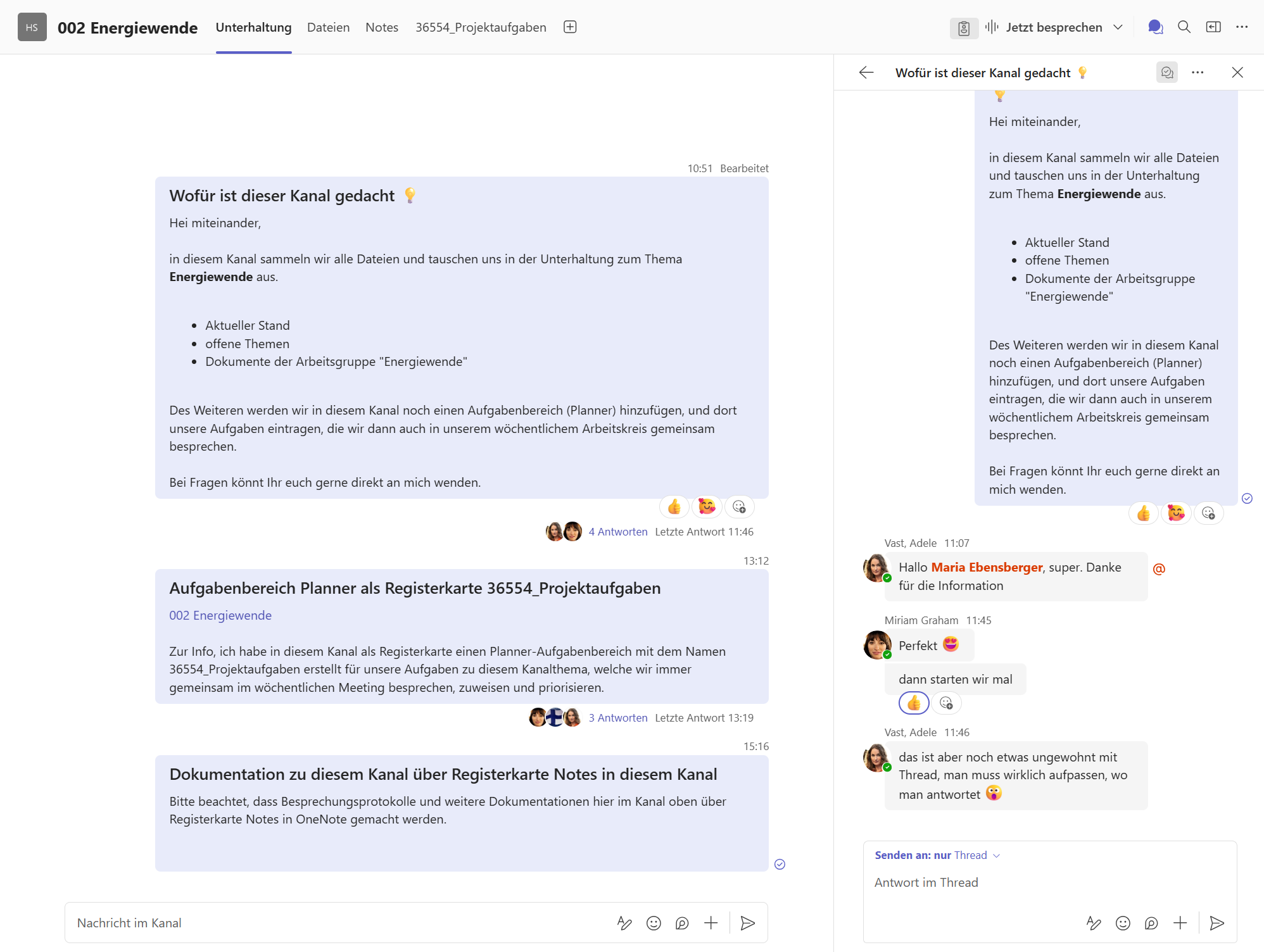Click the Letzte Antwort 11:46 text

(704, 532)
